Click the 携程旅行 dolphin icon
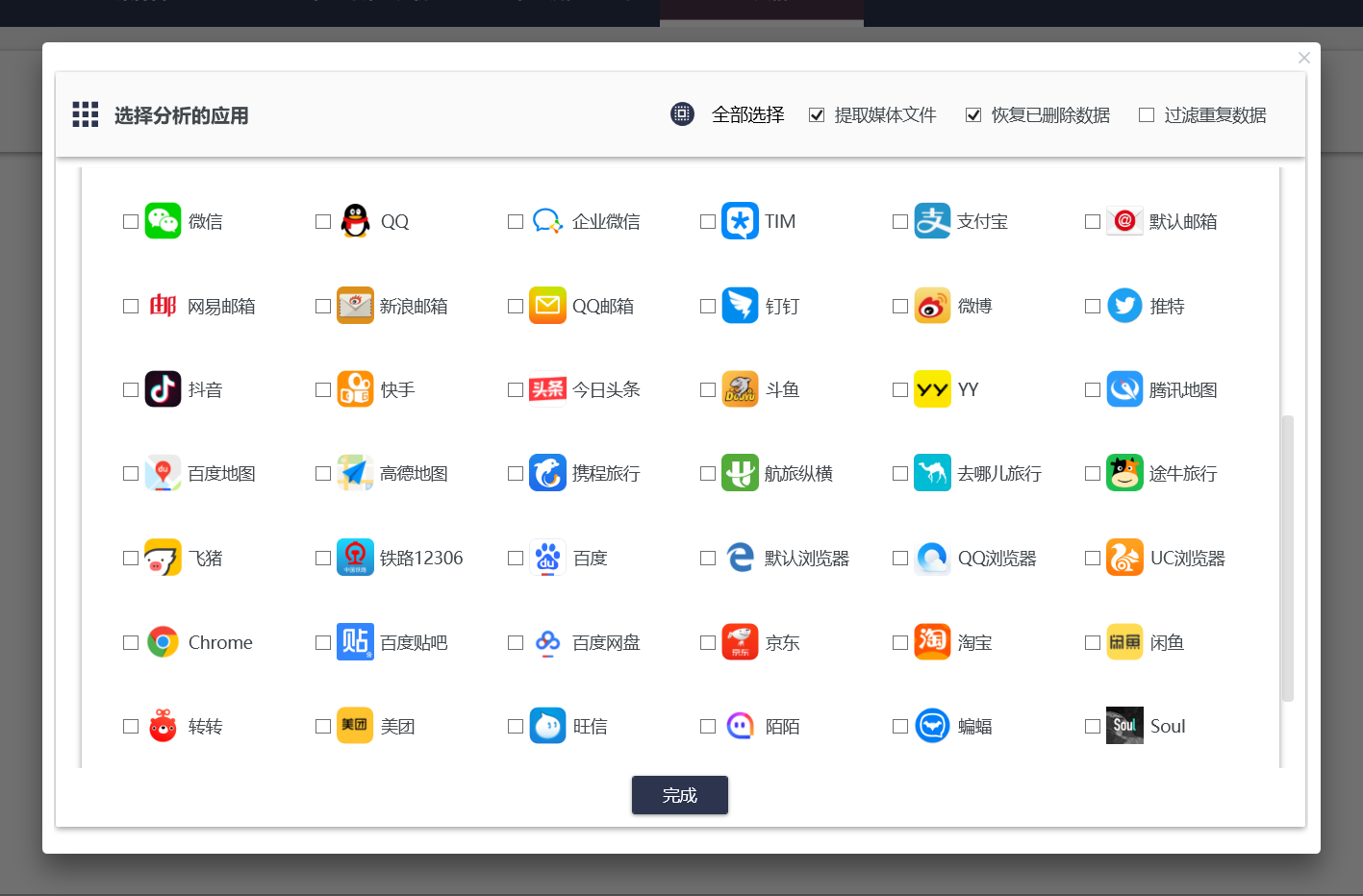 (547, 473)
